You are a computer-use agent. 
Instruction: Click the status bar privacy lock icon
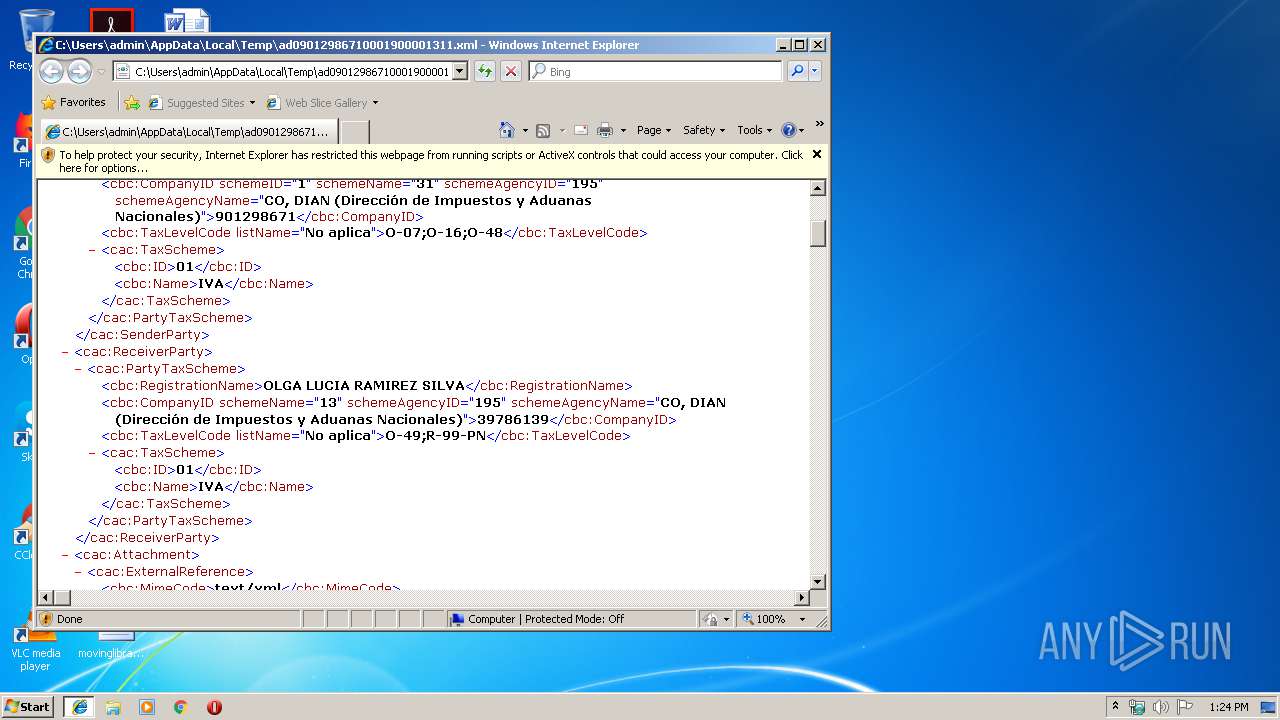tap(710, 619)
